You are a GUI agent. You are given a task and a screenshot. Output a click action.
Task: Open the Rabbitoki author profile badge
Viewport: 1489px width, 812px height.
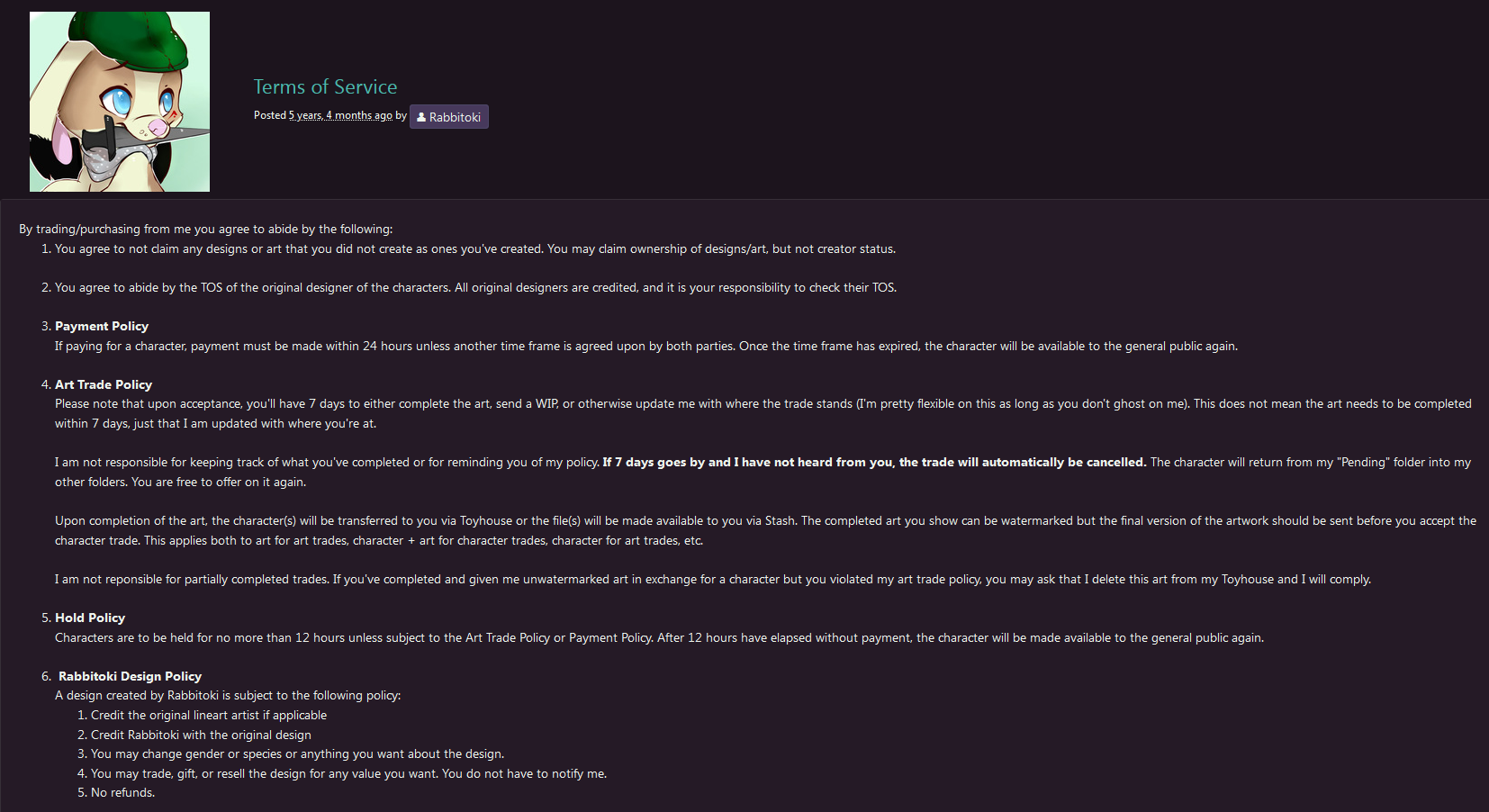tap(449, 117)
